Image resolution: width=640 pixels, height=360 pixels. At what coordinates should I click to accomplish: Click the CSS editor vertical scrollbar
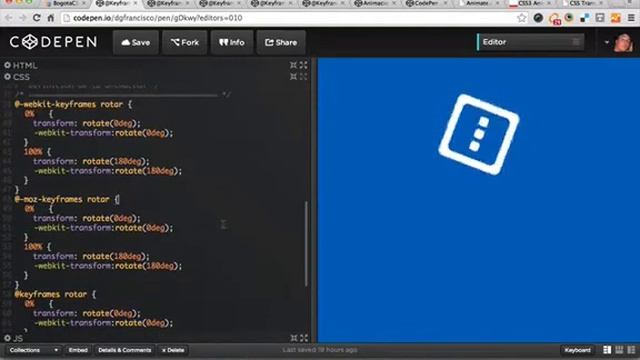306,244
